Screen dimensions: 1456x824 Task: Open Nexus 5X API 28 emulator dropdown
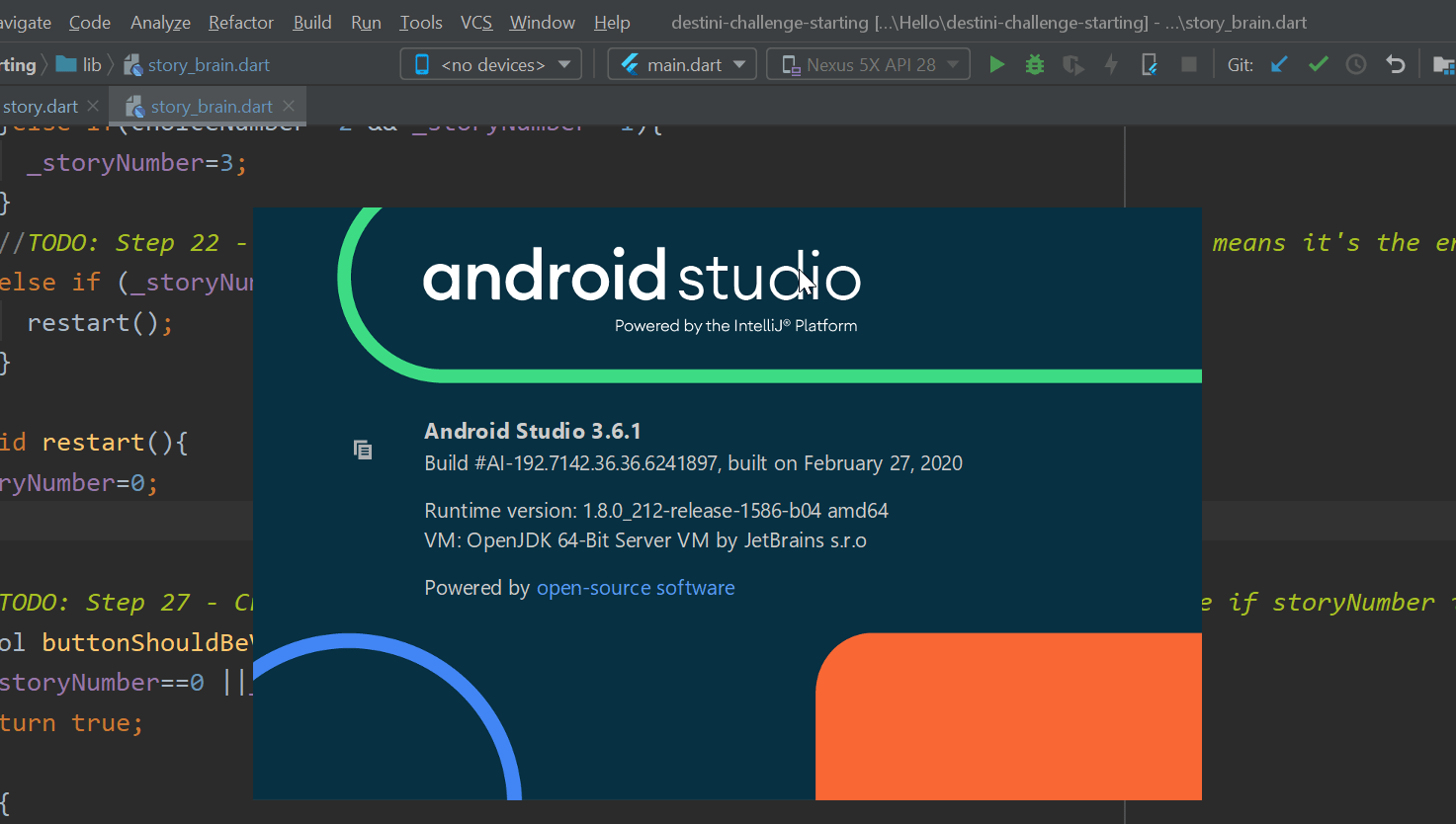[x=868, y=65]
